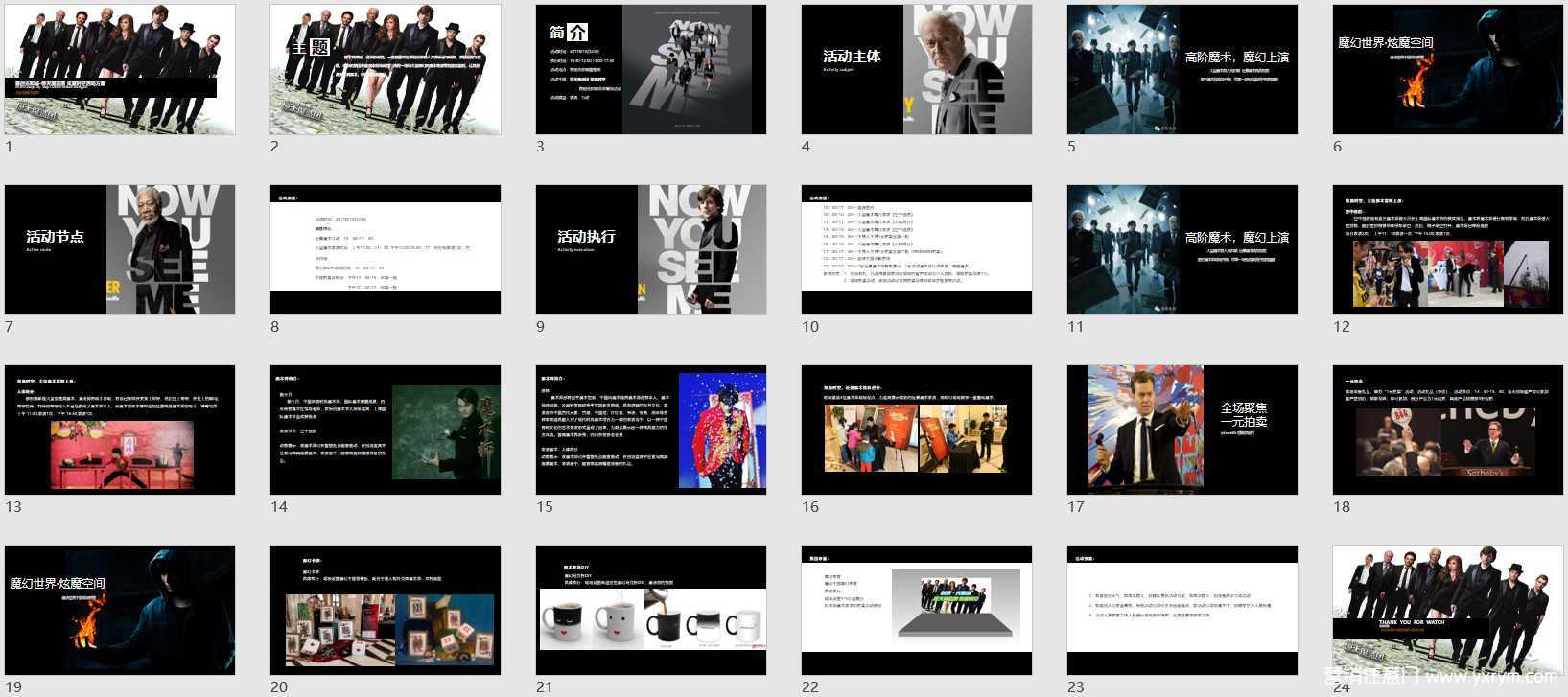Select slide 11 thumbnail
The width and height of the screenshot is (1568, 697).
(x=1182, y=249)
